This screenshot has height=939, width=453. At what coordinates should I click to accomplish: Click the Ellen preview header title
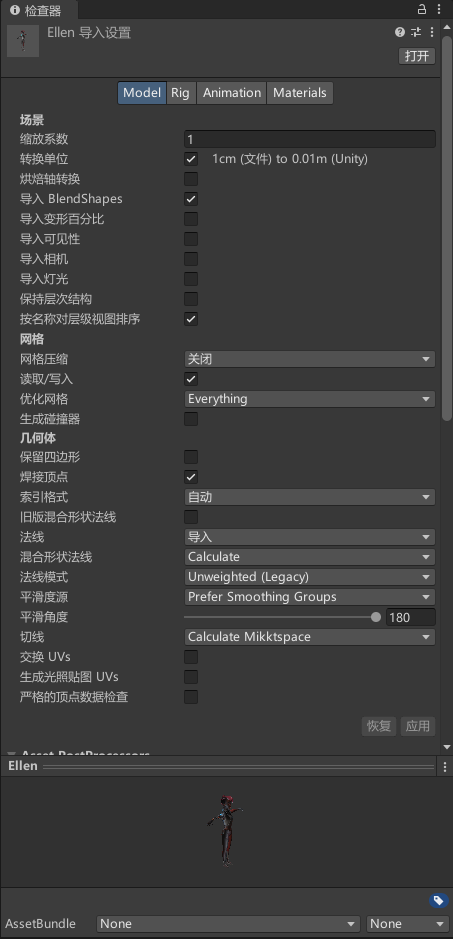tap(23, 766)
